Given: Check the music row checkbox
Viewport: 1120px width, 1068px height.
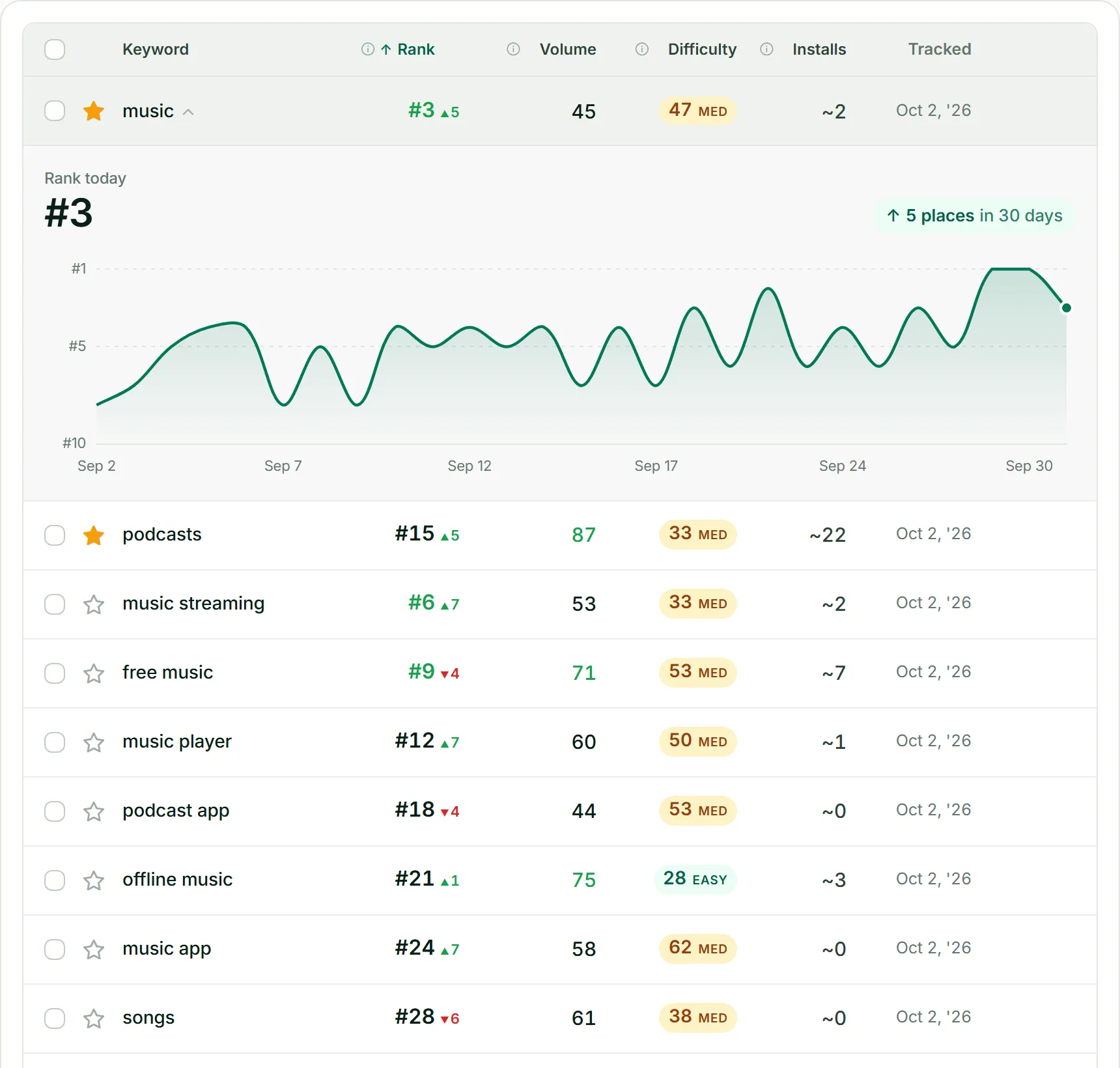Looking at the screenshot, I should [55, 111].
